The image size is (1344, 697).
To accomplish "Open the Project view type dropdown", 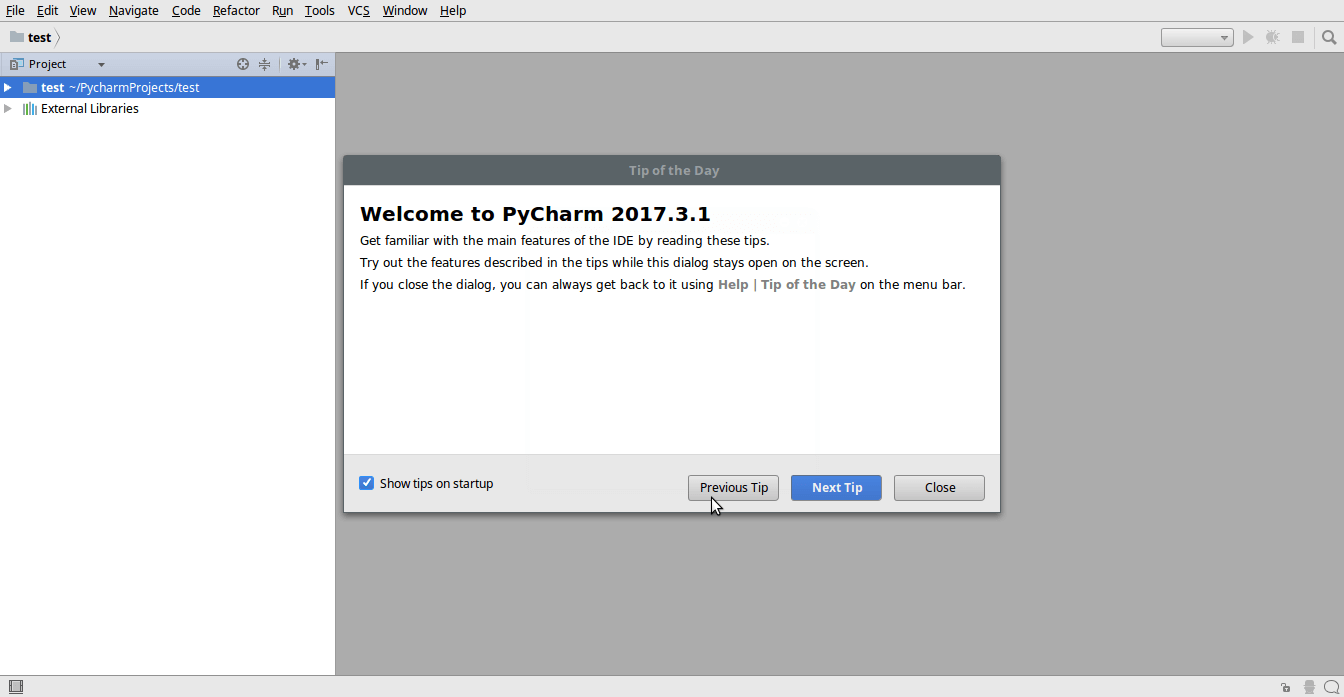I will tap(101, 64).
